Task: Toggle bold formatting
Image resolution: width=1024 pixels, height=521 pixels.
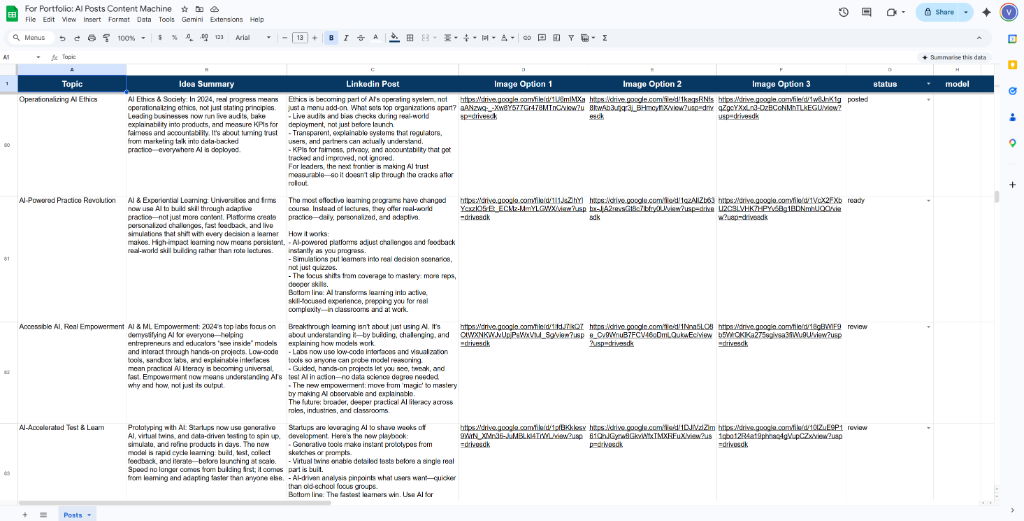Action: [x=331, y=38]
